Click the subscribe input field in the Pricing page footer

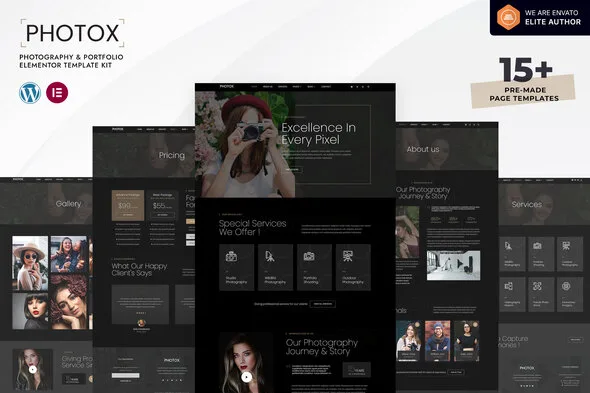125,375
